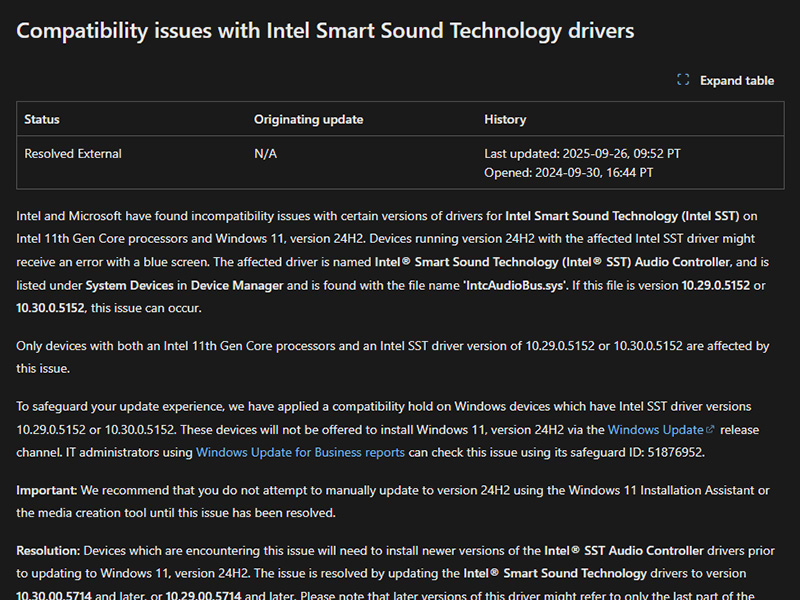
Task: Click the Expand table icon
Action: pyautogui.click(x=683, y=80)
